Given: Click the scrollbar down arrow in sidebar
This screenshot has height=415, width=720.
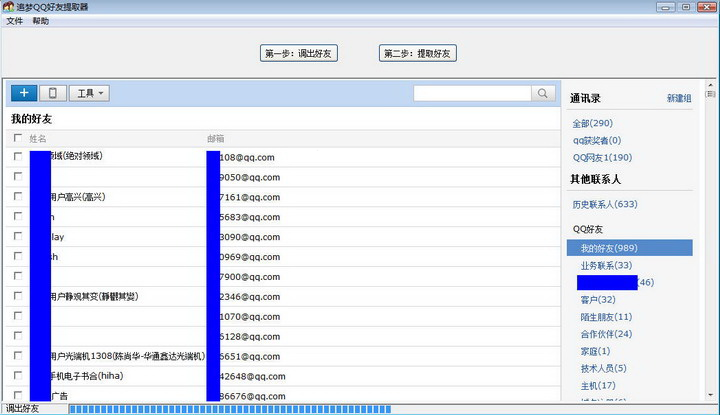Looking at the screenshot, I should pyautogui.click(x=710, y=395).
